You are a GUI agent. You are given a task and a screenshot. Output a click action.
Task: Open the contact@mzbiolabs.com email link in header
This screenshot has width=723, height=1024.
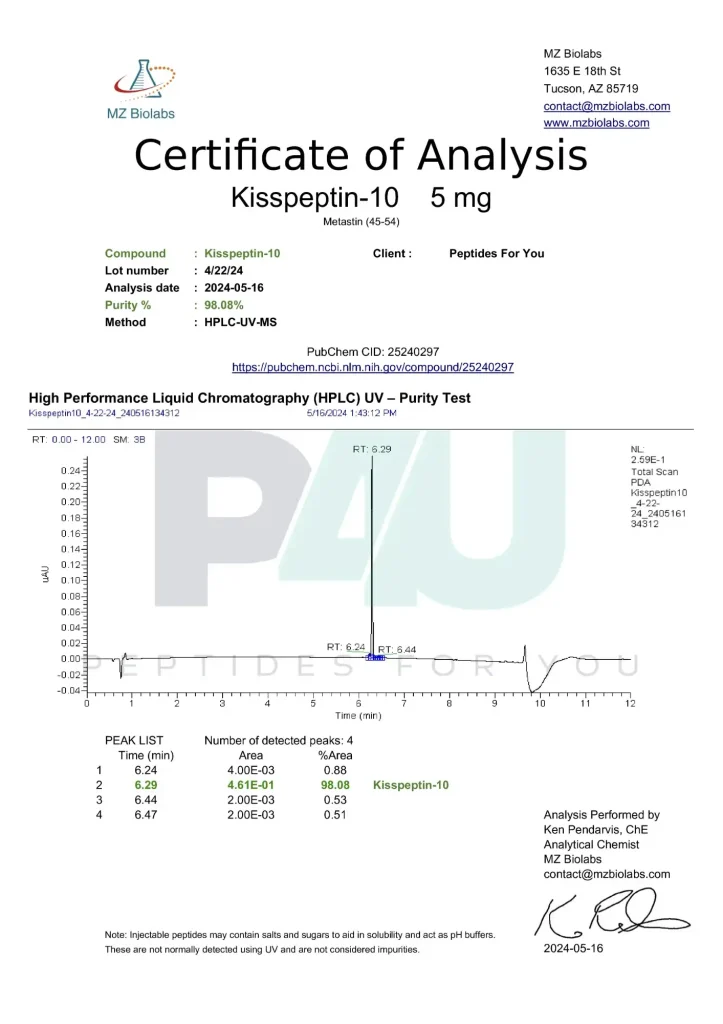(x=607, y=106)
